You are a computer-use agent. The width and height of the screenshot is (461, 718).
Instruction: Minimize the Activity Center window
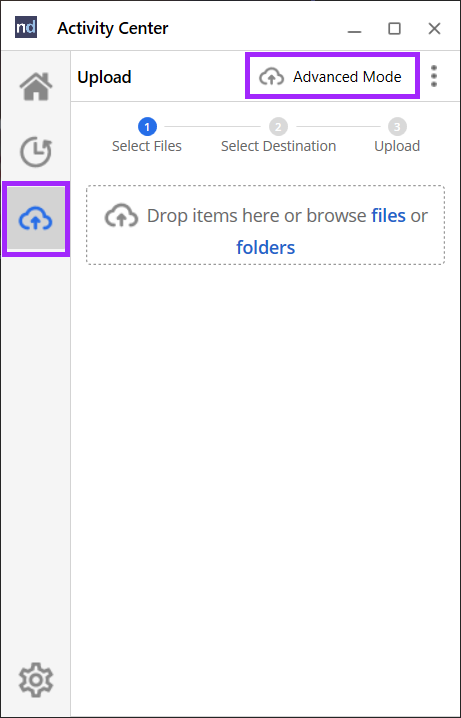[x=354, y=29]
